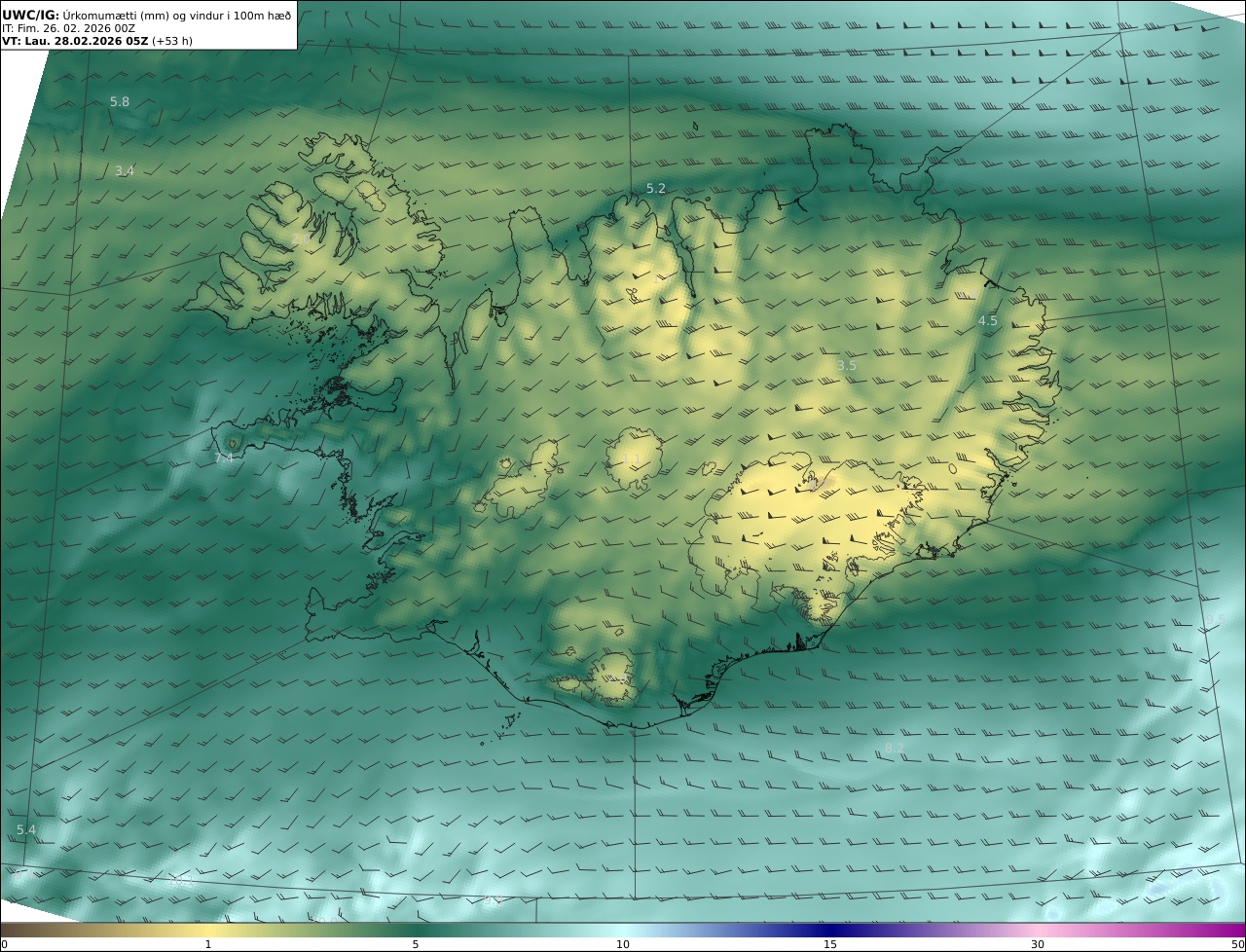Select the 5 mark on the legend bar

(416, 944)
